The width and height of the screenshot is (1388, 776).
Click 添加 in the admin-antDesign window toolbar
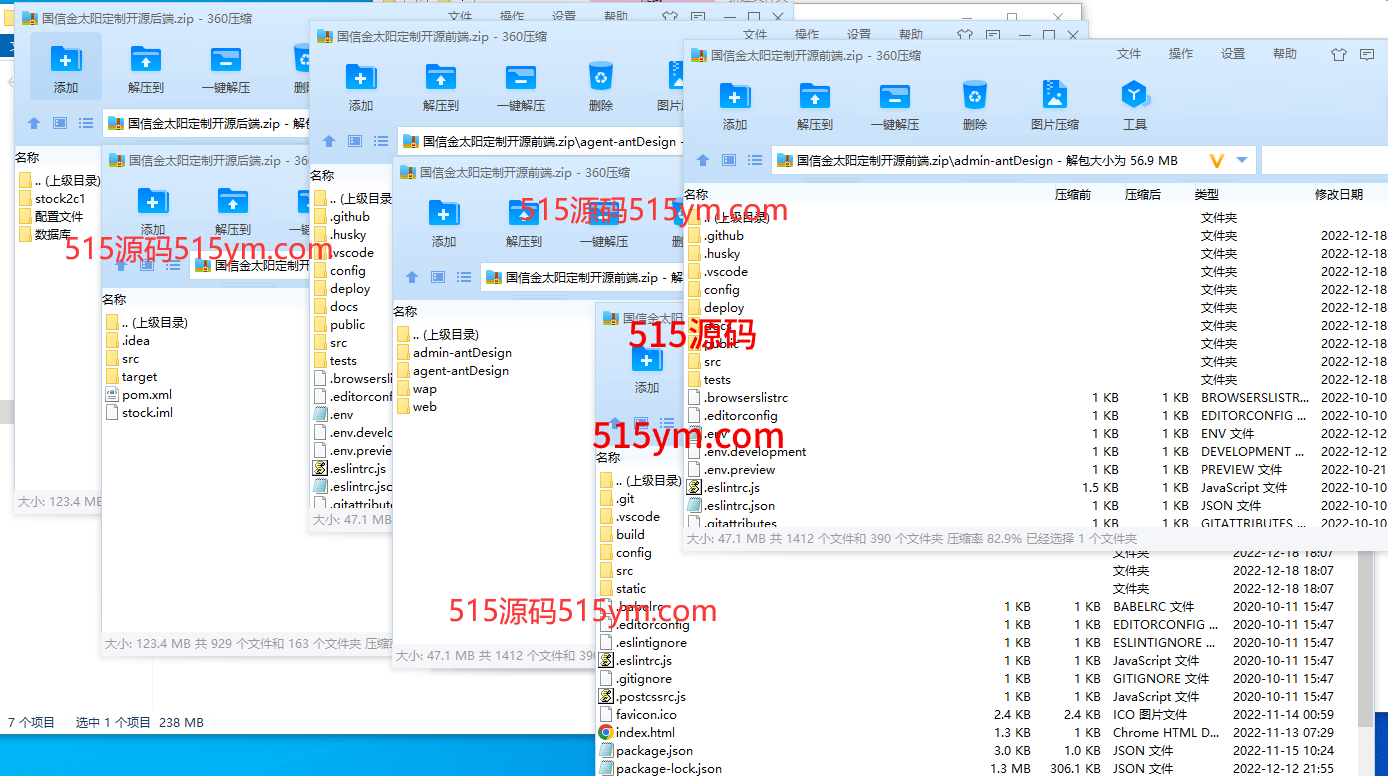click(735, 106)
